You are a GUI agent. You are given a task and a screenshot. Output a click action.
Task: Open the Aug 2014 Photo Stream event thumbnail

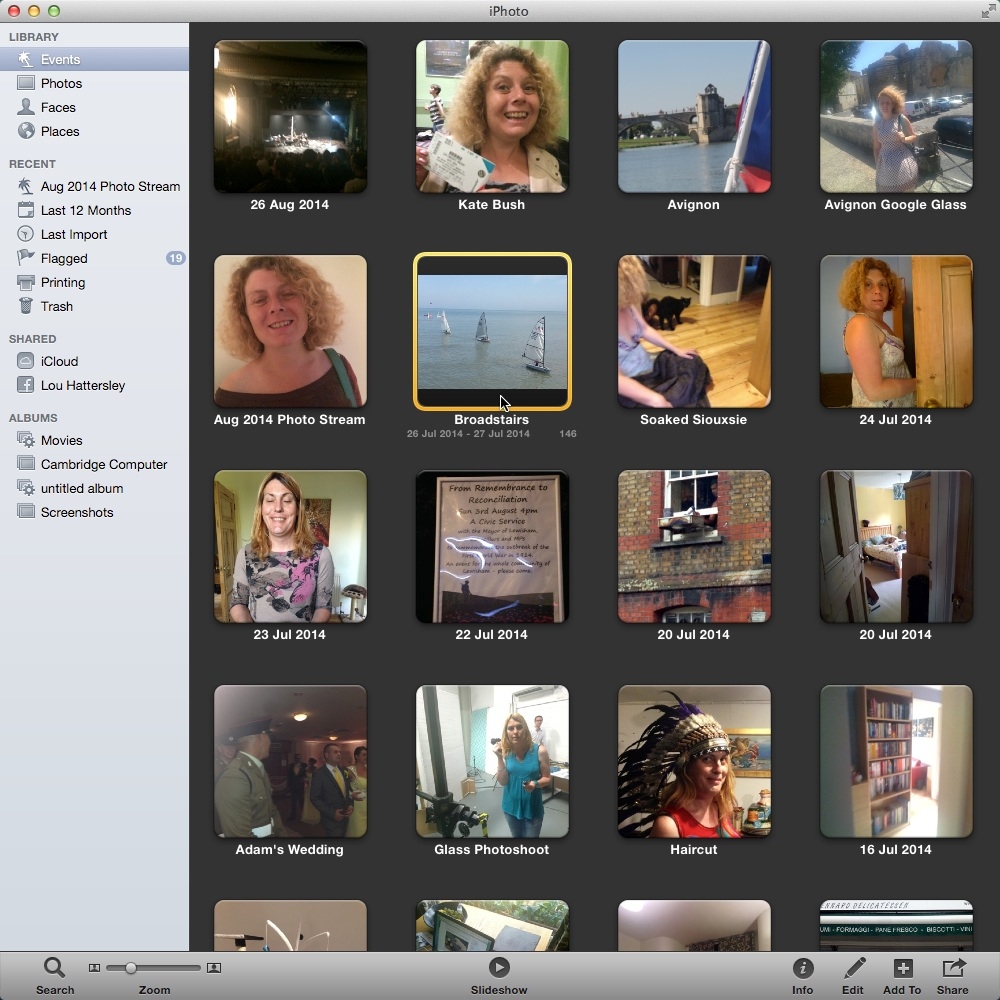(x=290, y=332)
